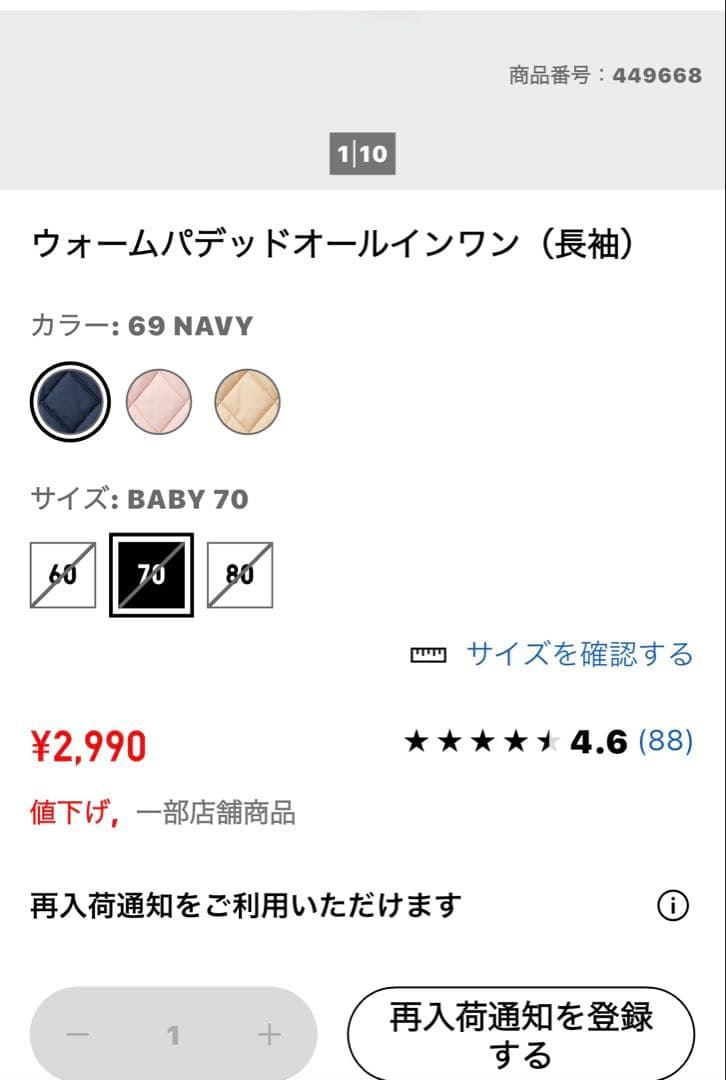Click the 1|10 image counter badge
Image resolution: width=726 pixels, height=1080 pixels.
click(362, 154)
